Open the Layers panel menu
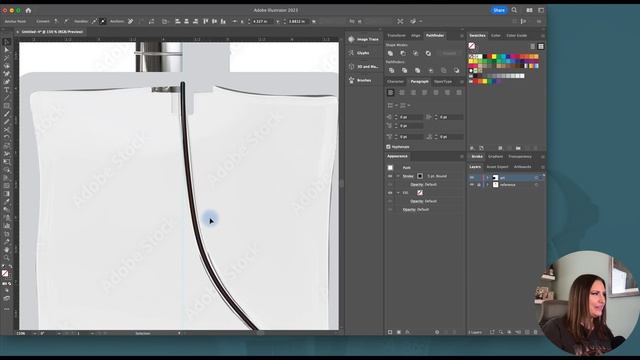Image resolution: width=640 pixels, height=360 pixels. [542, 167]
